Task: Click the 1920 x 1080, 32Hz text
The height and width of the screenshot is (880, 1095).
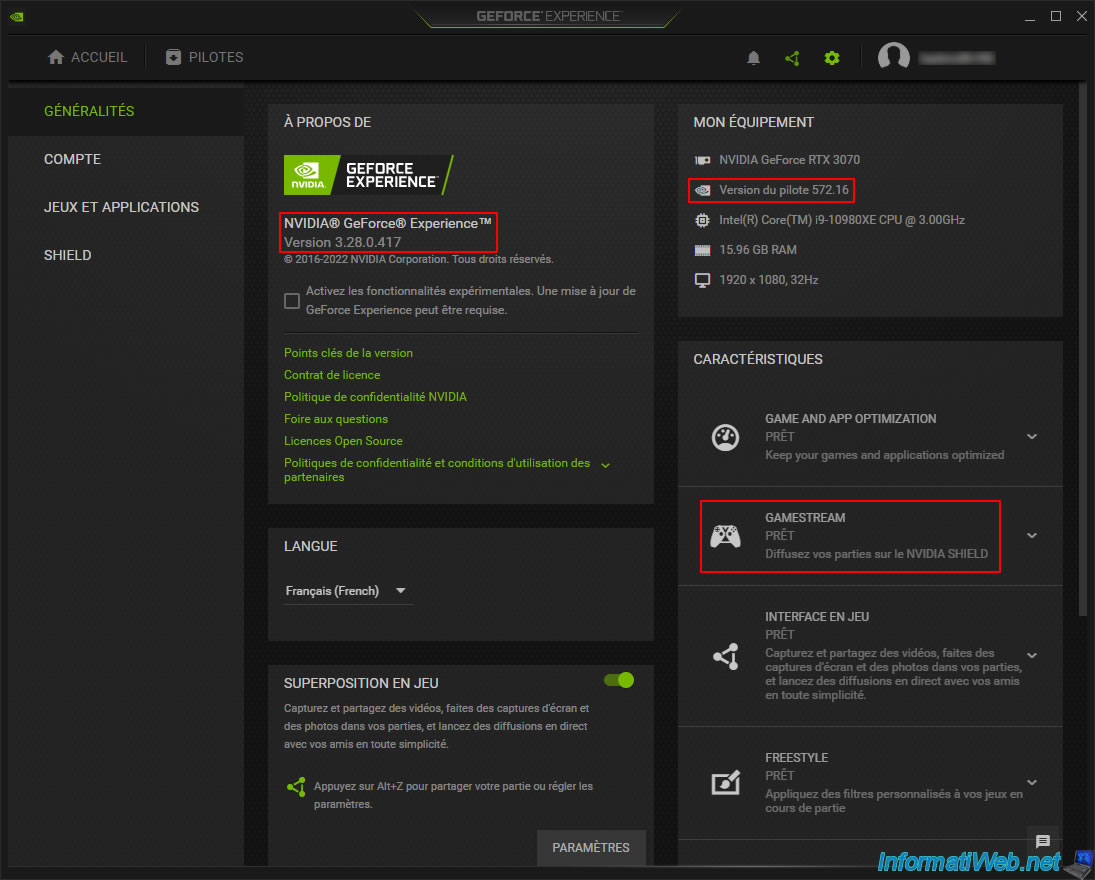Action: click(x=768, y=280)
